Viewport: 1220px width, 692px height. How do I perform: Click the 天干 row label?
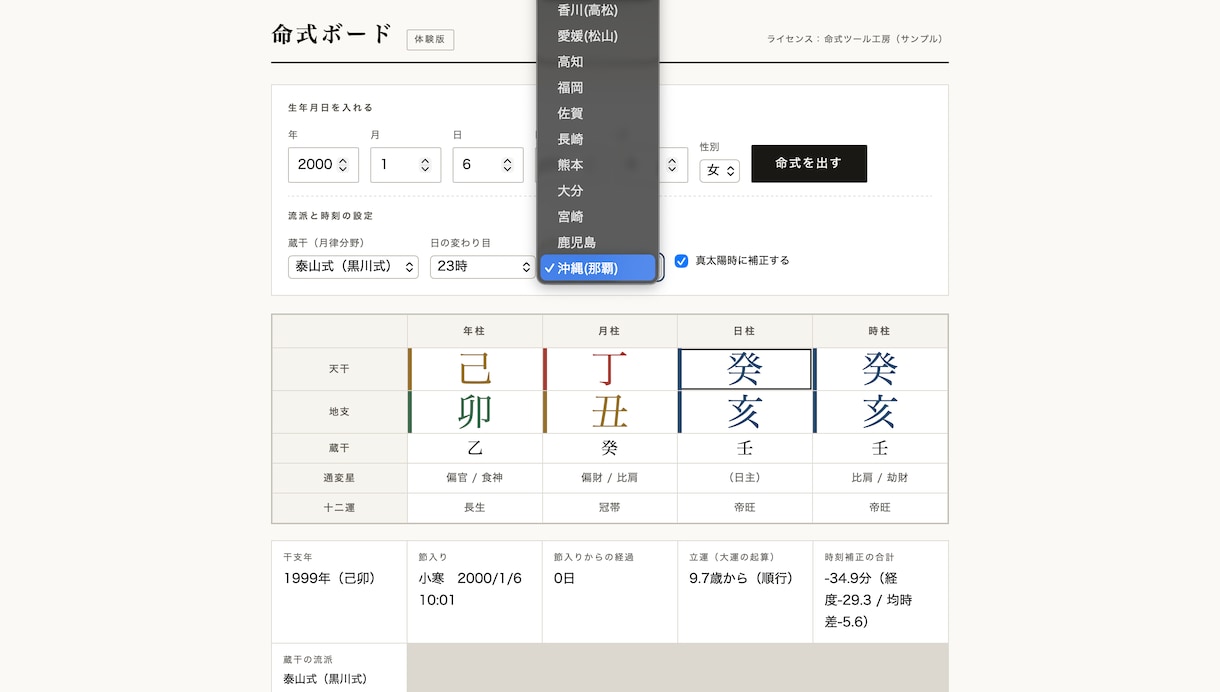point(340,369)
